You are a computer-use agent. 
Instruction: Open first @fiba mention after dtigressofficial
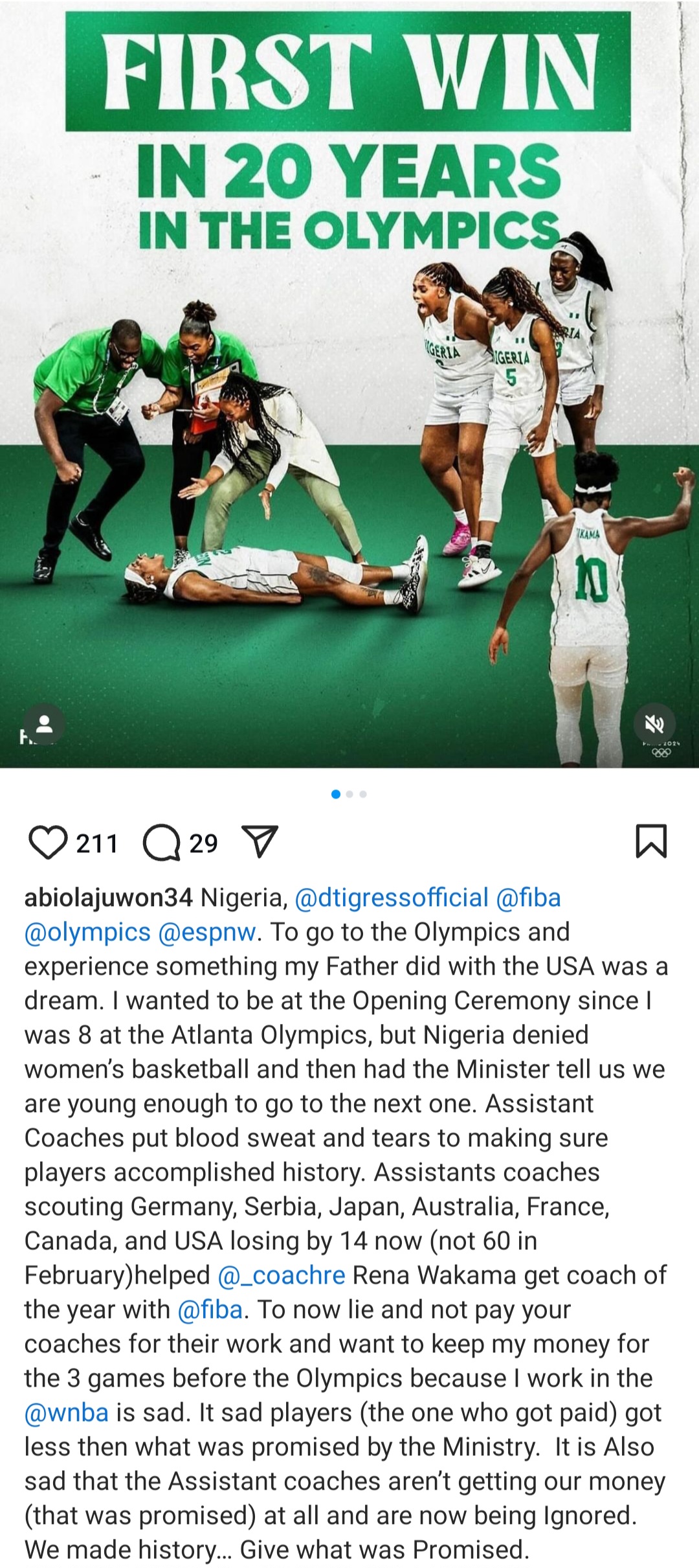coord(528,898)
